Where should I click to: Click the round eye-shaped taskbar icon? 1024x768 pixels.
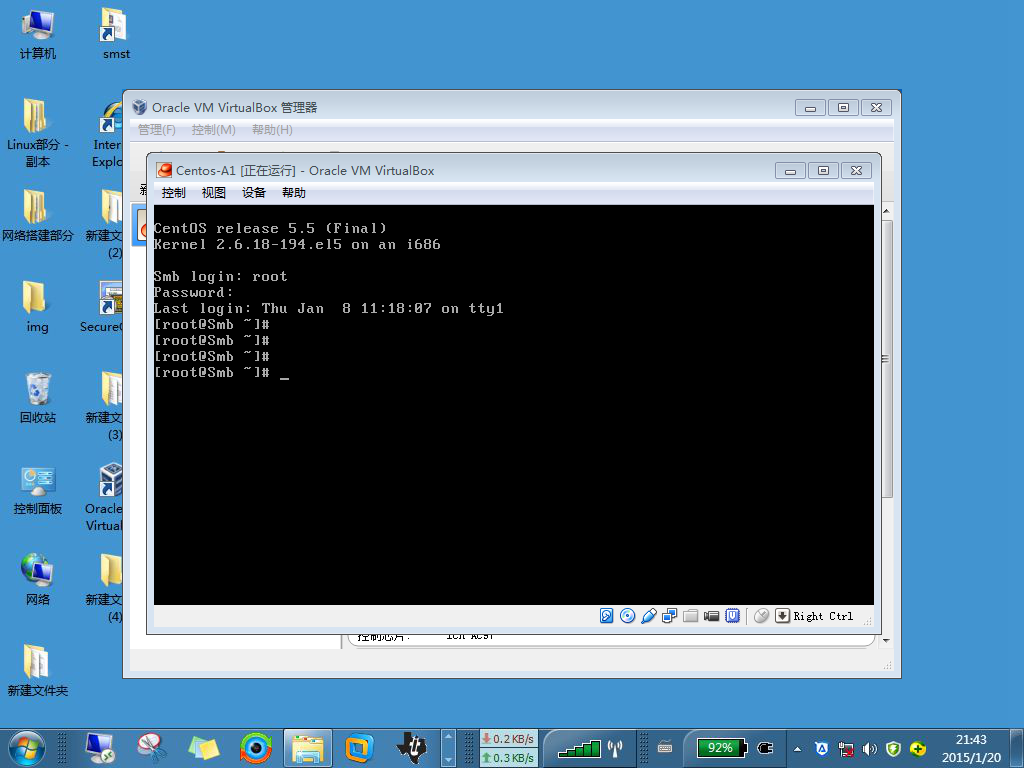[255, 748]
